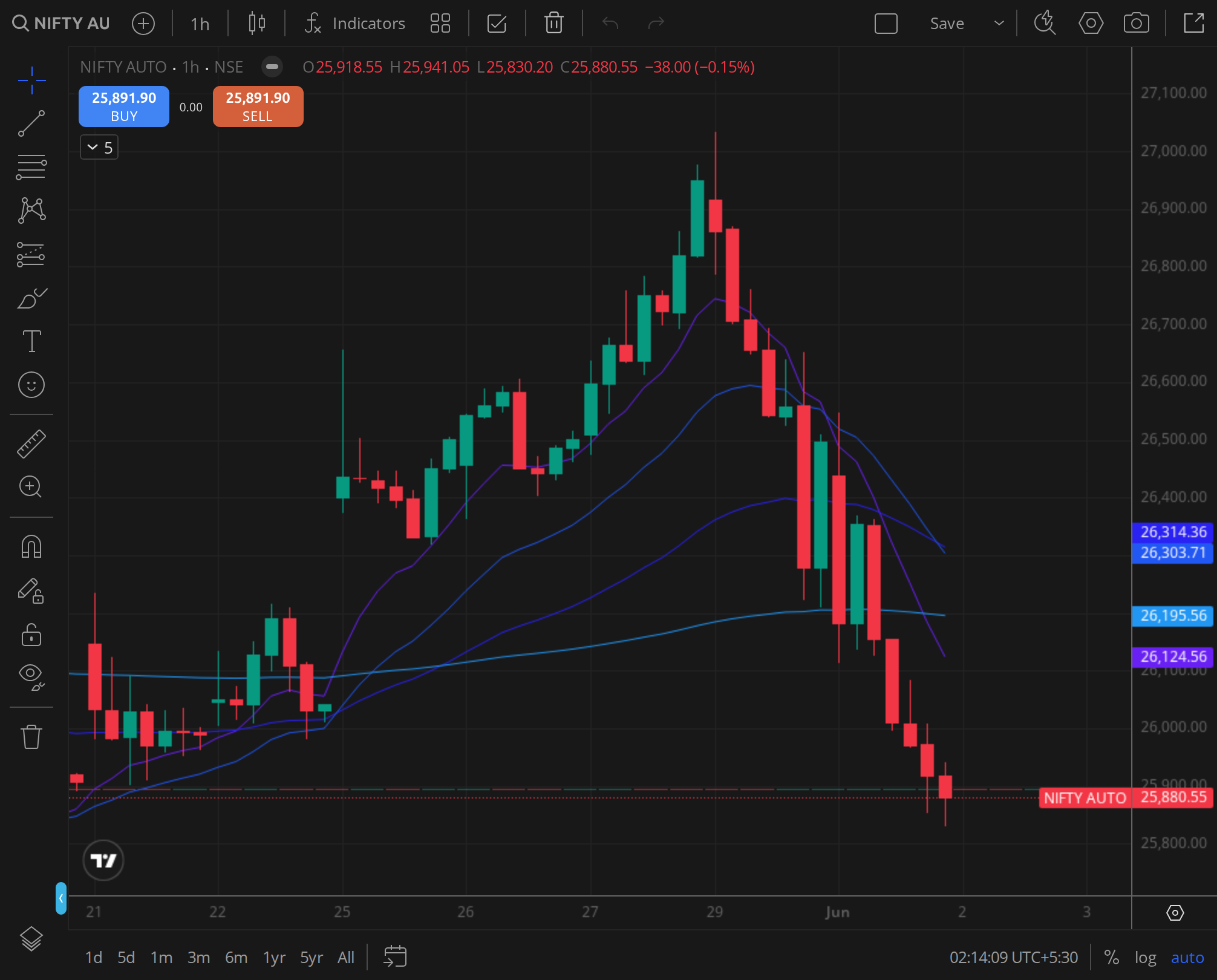Viewport: 1217px width, 980px height.
Task: Click the trash icon in top toolbar
Action: pos(553,24)
